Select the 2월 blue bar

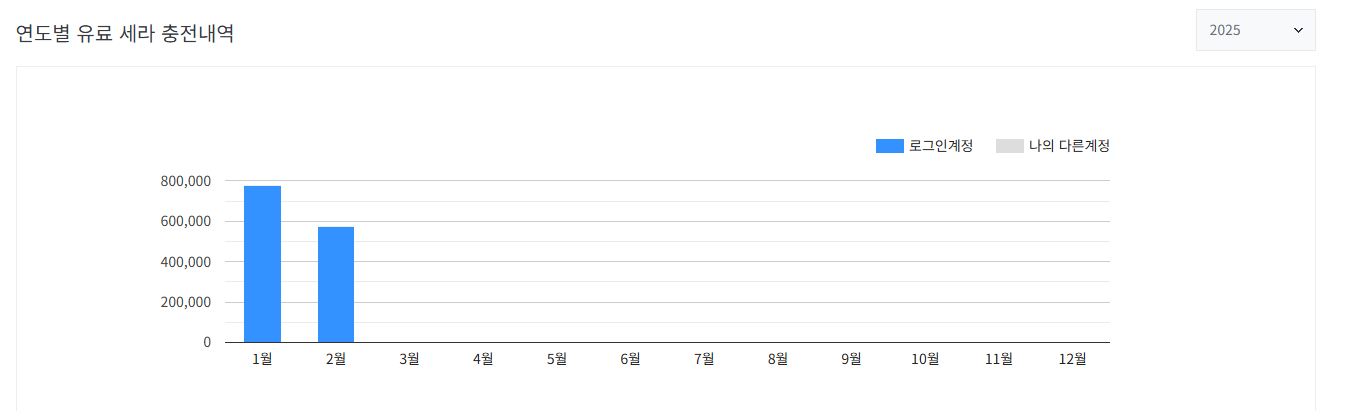[x=336, y=284]
